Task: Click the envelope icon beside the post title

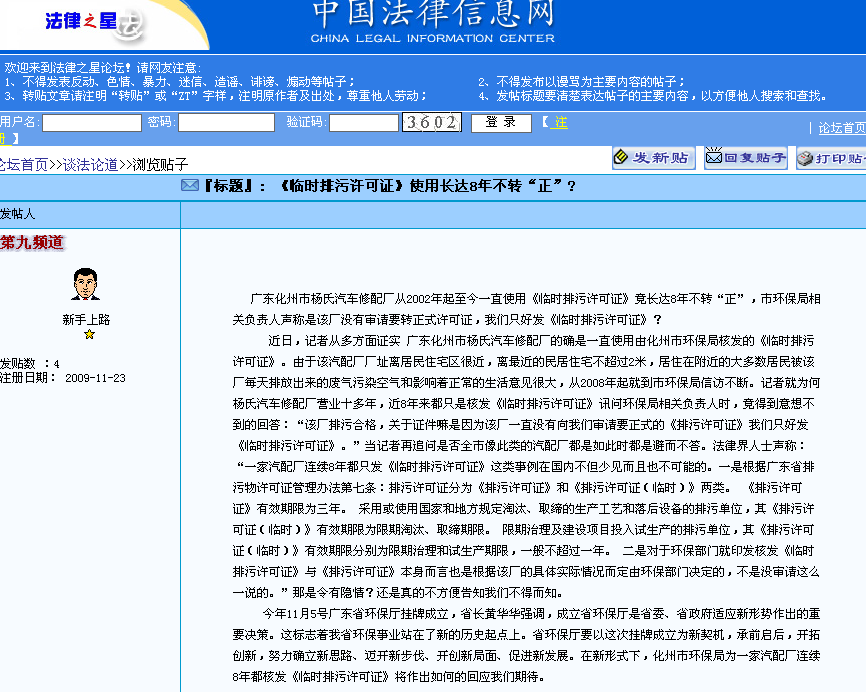Action: pos(189,186)
